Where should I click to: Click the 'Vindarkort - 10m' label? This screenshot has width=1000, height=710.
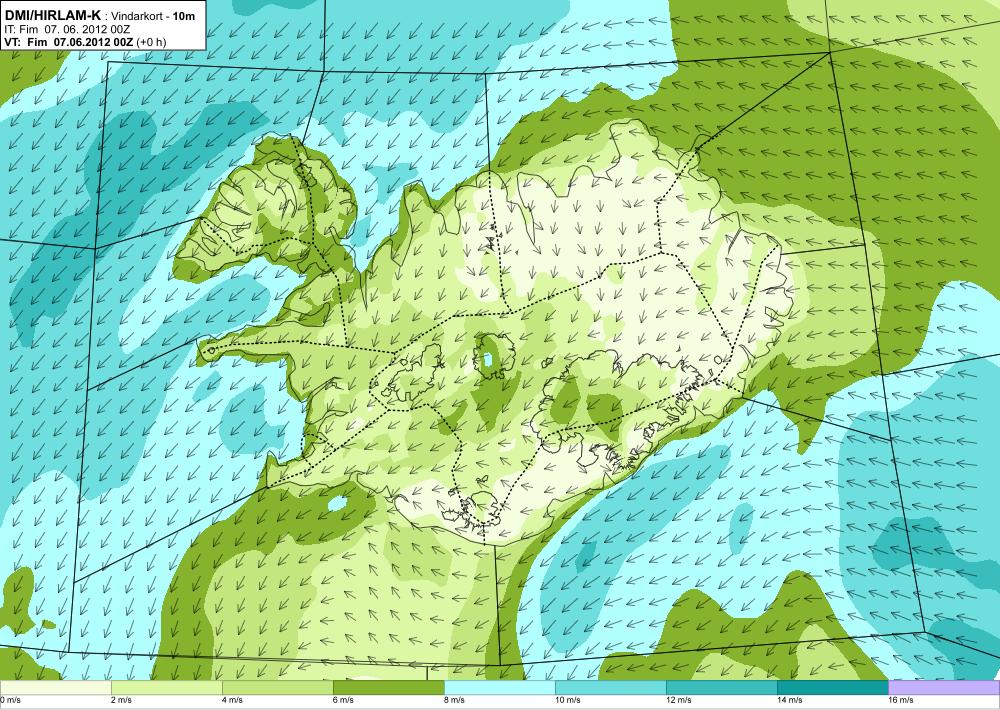click(x=154, y=17)
